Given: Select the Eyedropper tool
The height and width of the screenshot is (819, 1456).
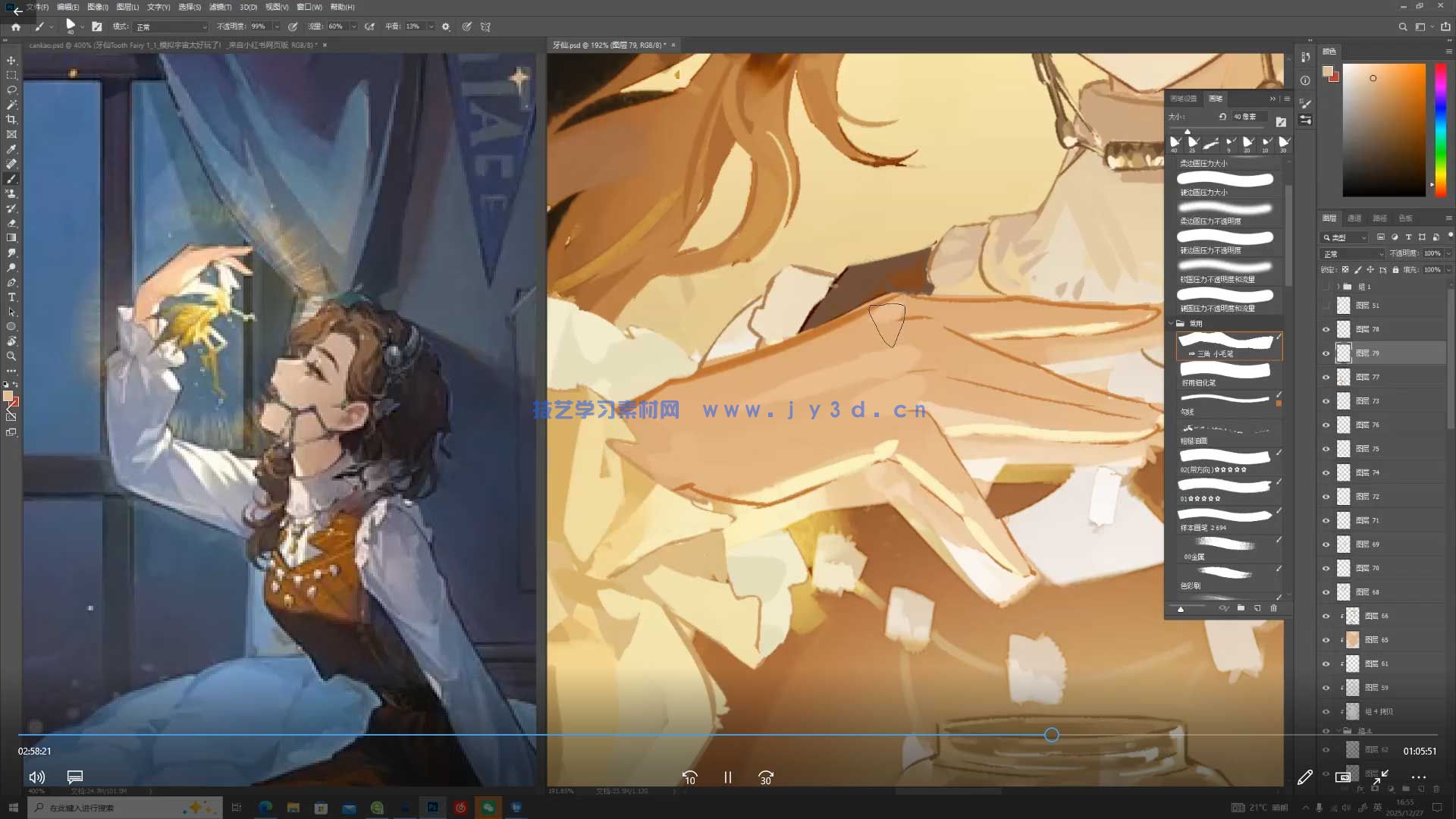Looking at the screenshot, I should (11, 149).
